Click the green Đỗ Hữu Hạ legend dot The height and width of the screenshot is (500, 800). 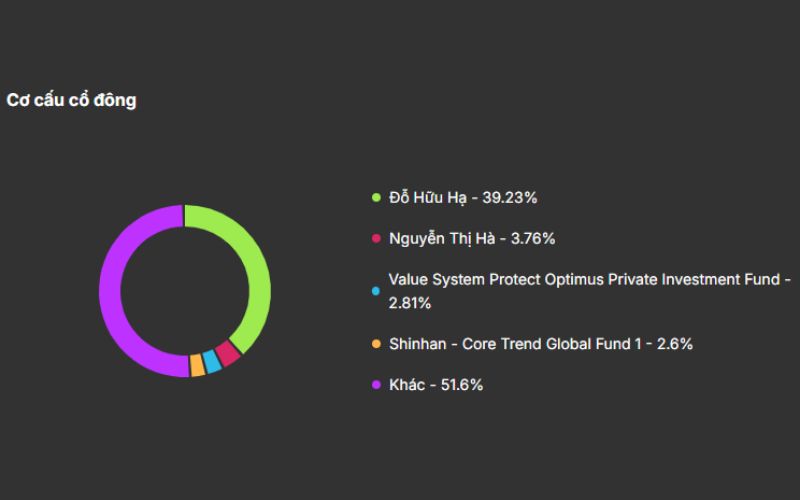[377, 198]
